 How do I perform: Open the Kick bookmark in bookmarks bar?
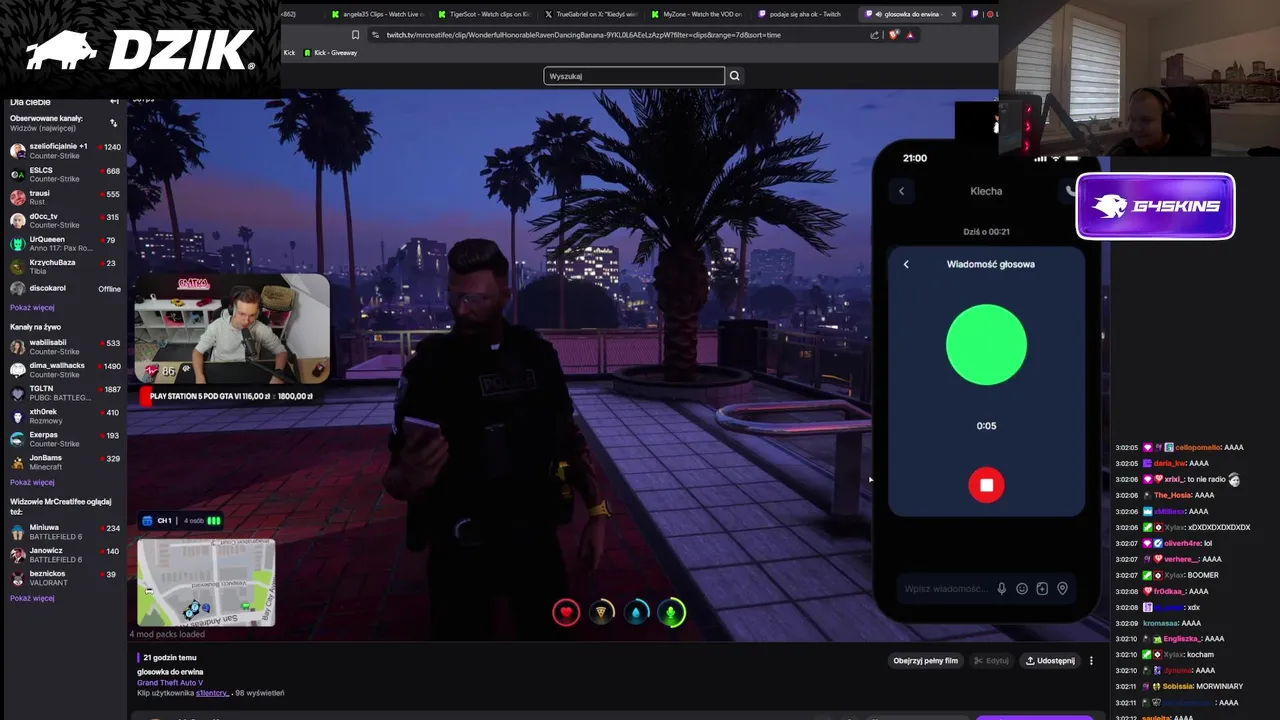click(289, 53)
